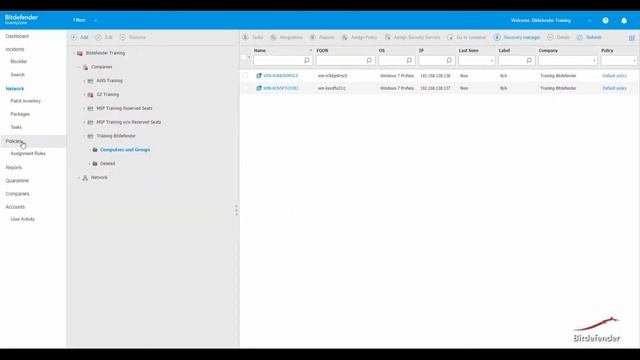Viewport: 640px width, 360px height.
Task: Open the show/hide columns grid icon
Action: coord(631,38)
